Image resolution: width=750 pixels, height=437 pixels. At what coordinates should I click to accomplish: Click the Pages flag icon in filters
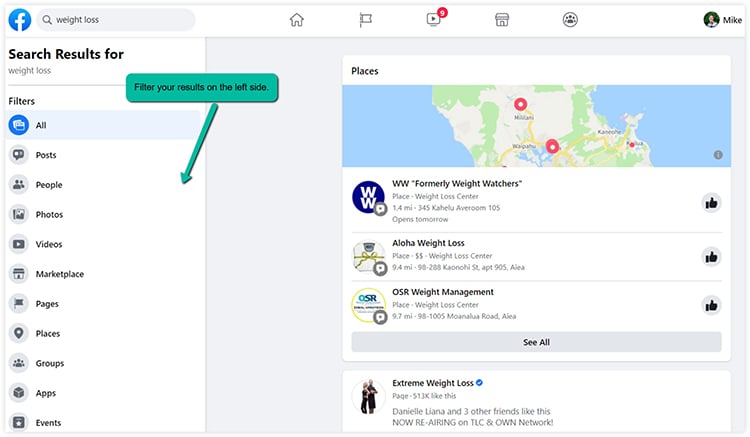pos(19,304)
